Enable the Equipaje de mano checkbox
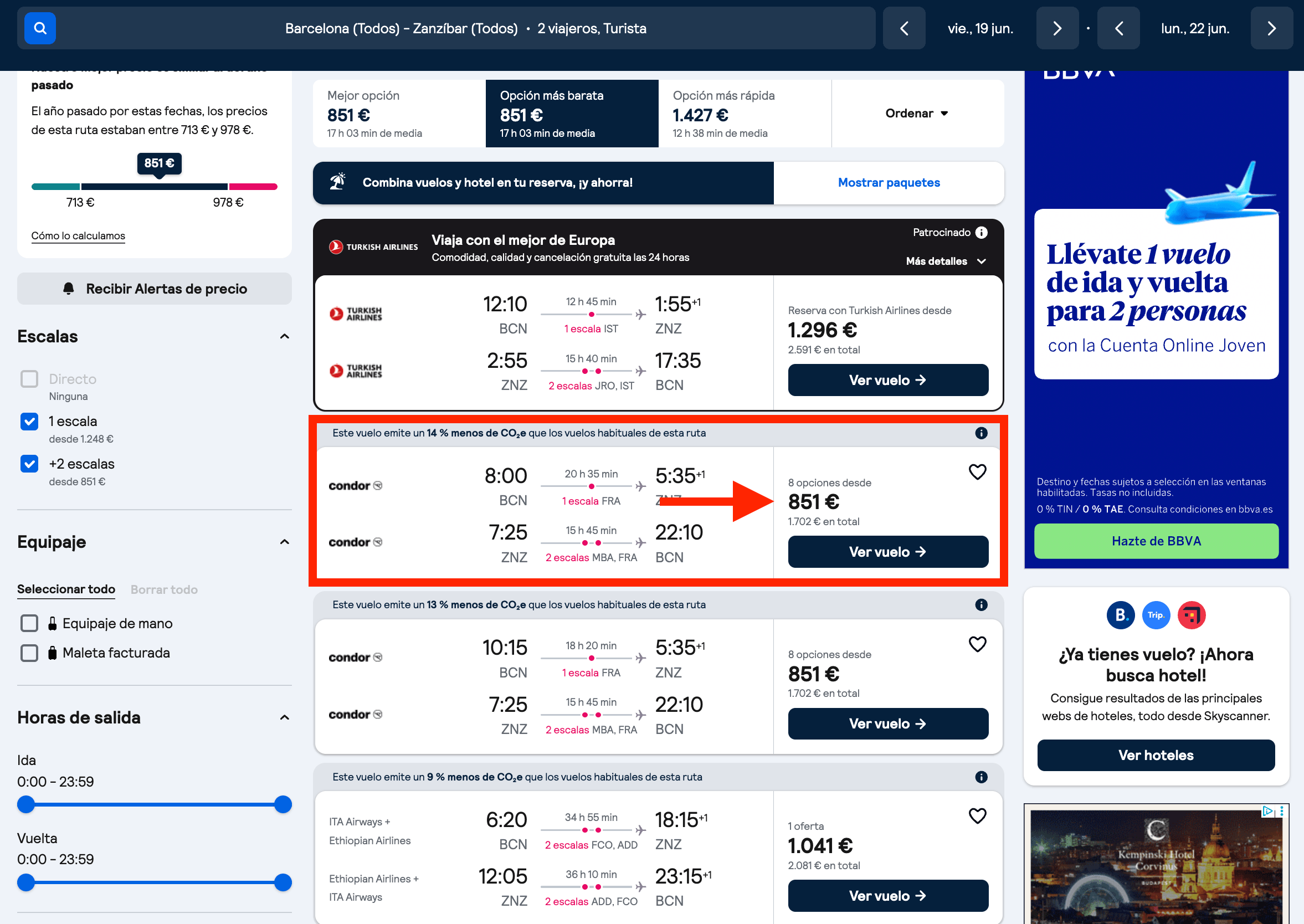This screenshot has height=924, width=1304. point(29,624)
